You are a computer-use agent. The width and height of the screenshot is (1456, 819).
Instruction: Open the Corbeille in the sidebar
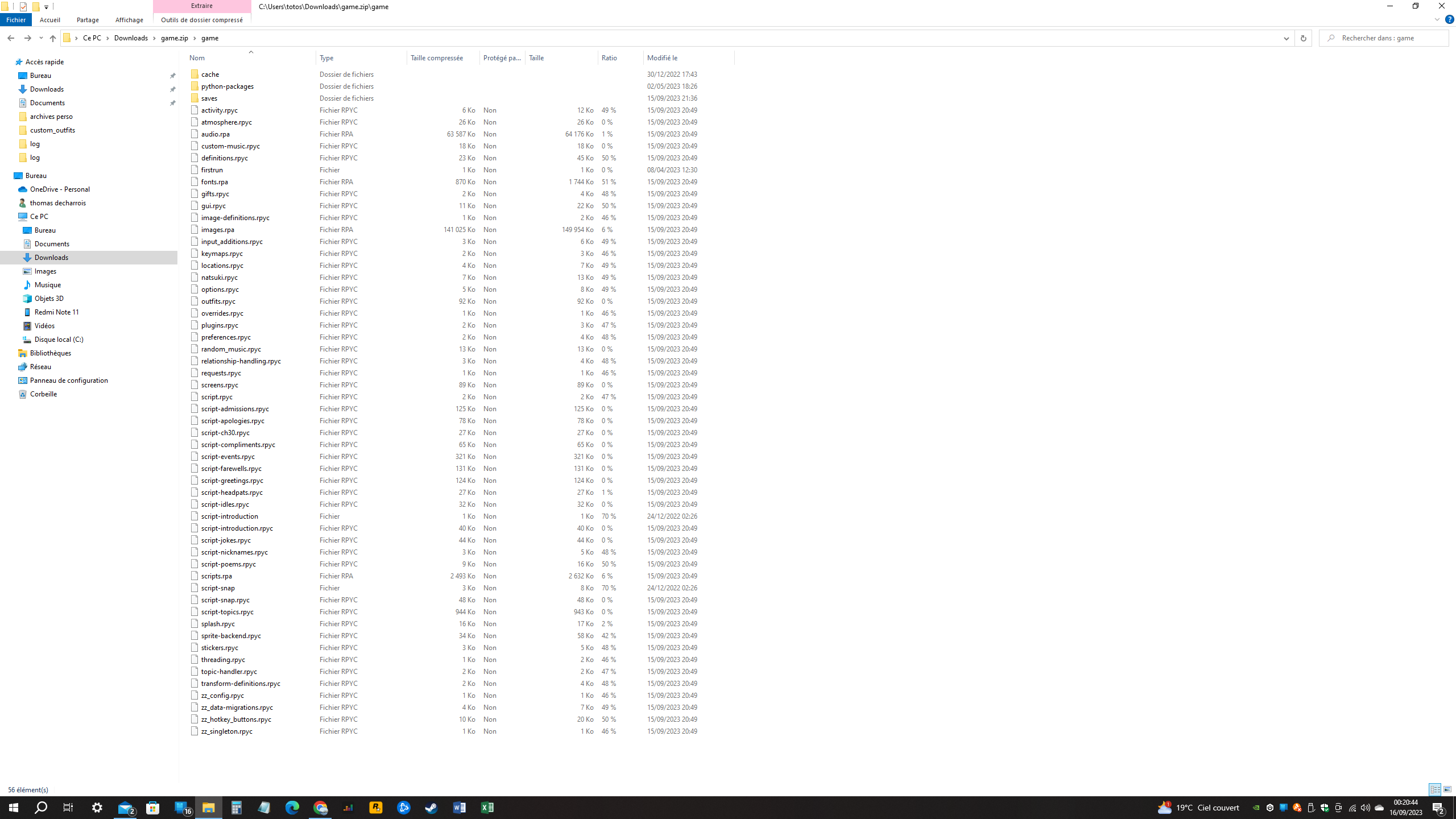click(43, 394)
